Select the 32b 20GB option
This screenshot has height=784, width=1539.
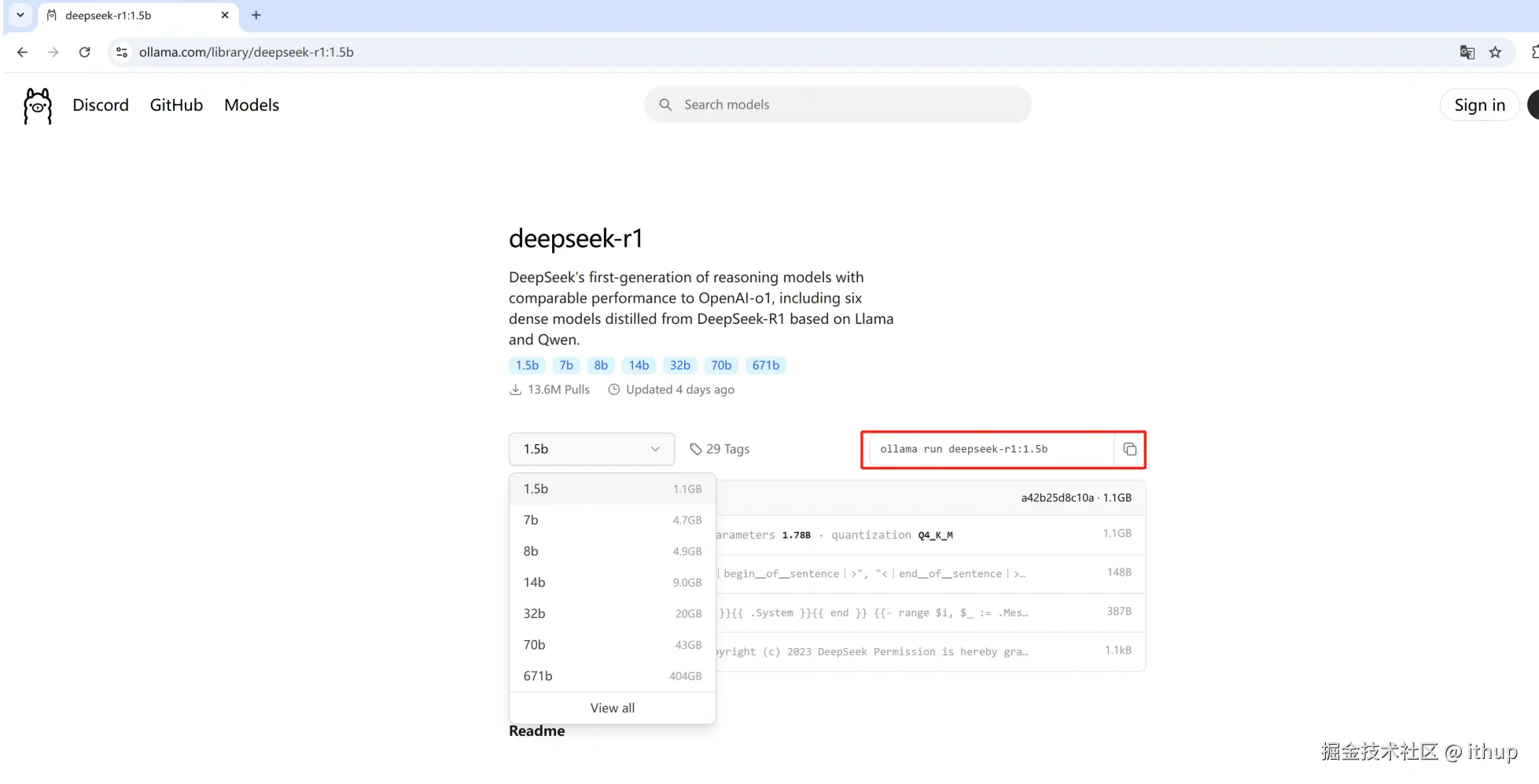613,613
